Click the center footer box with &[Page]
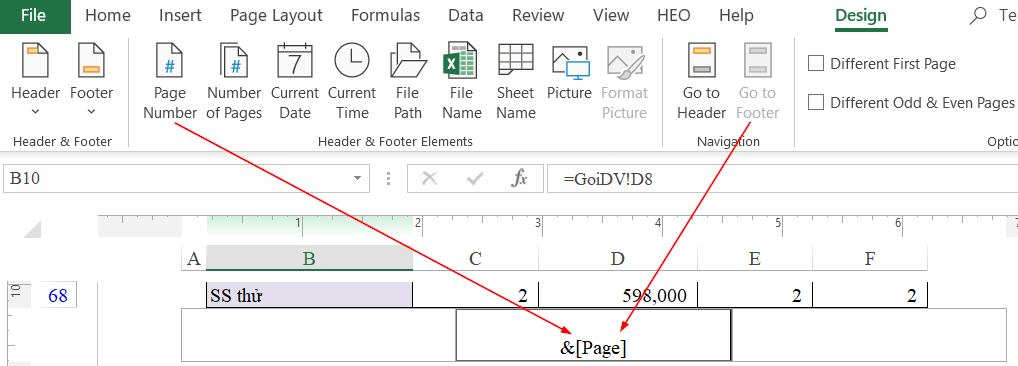 [x=593, y=335]
